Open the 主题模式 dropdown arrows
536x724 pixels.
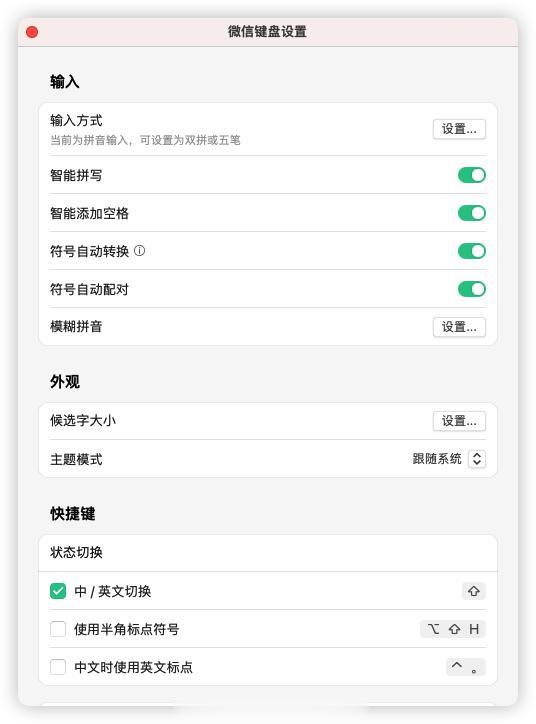click(x=477, y=459)
